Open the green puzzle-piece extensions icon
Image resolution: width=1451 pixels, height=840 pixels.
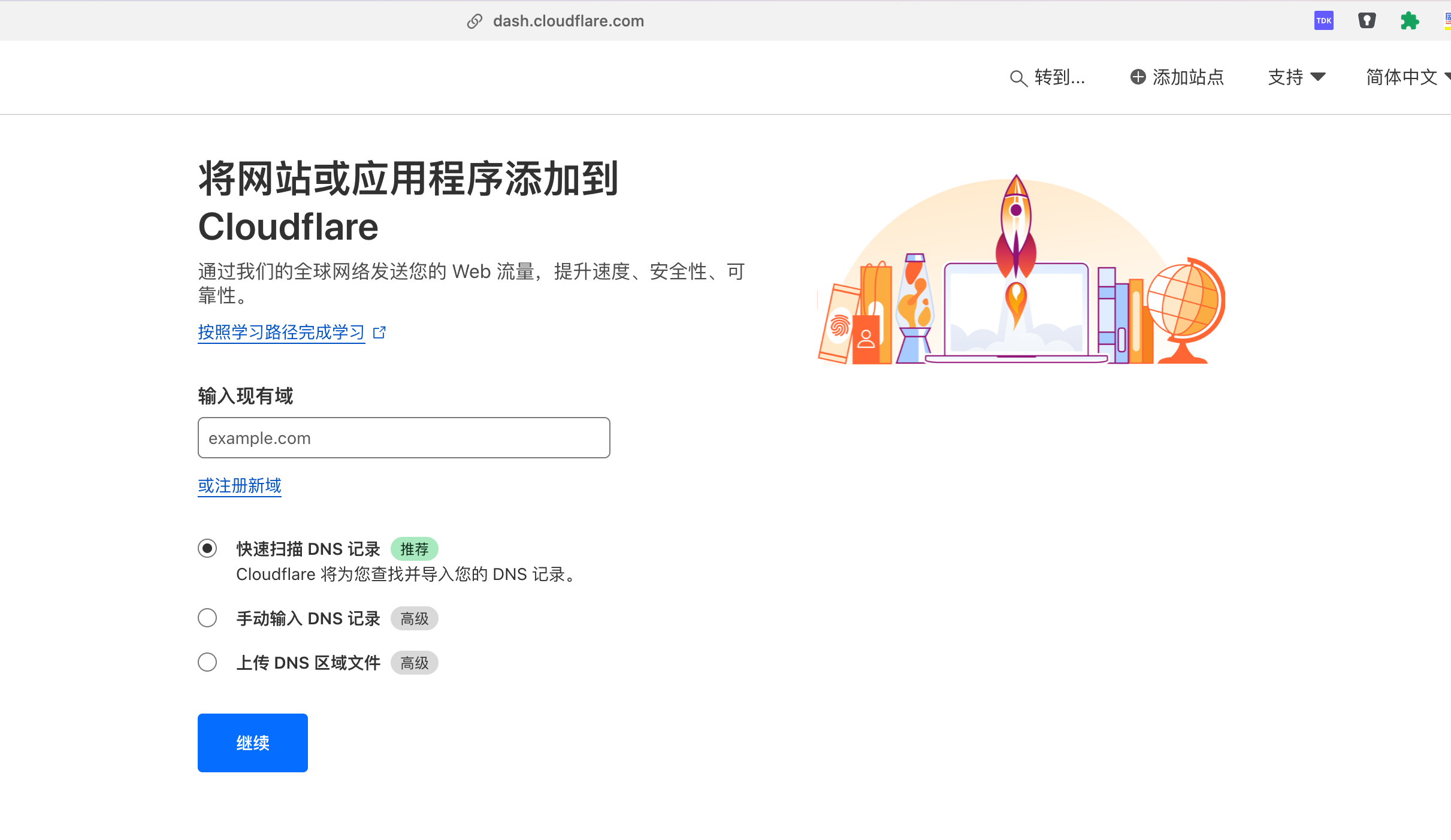(x=1410, y=21)
